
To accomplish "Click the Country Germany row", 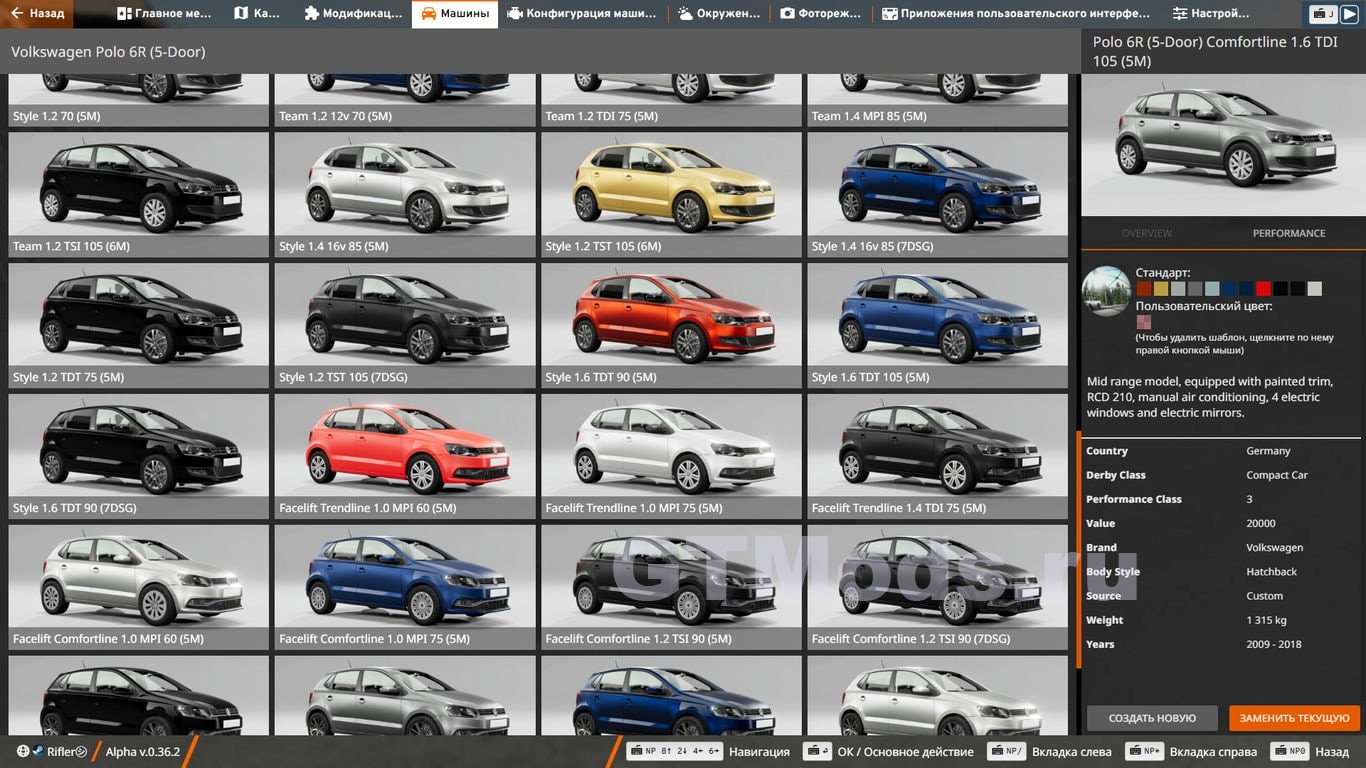I will coord(1222,451).
